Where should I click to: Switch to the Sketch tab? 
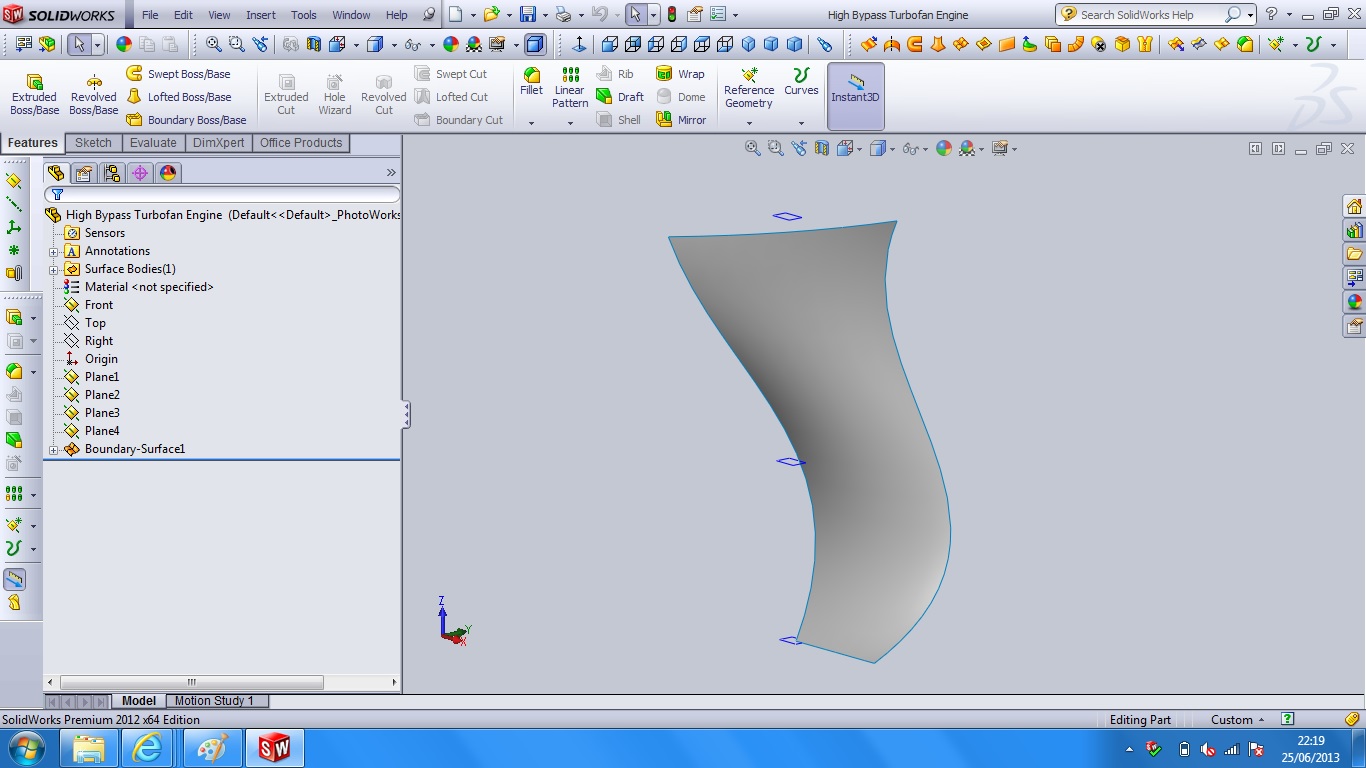click(x=93, y=142)
